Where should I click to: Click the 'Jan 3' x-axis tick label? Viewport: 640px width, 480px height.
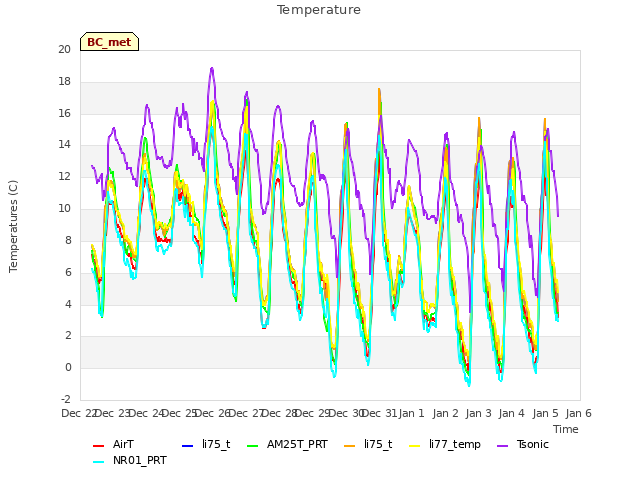coord(479,413)
